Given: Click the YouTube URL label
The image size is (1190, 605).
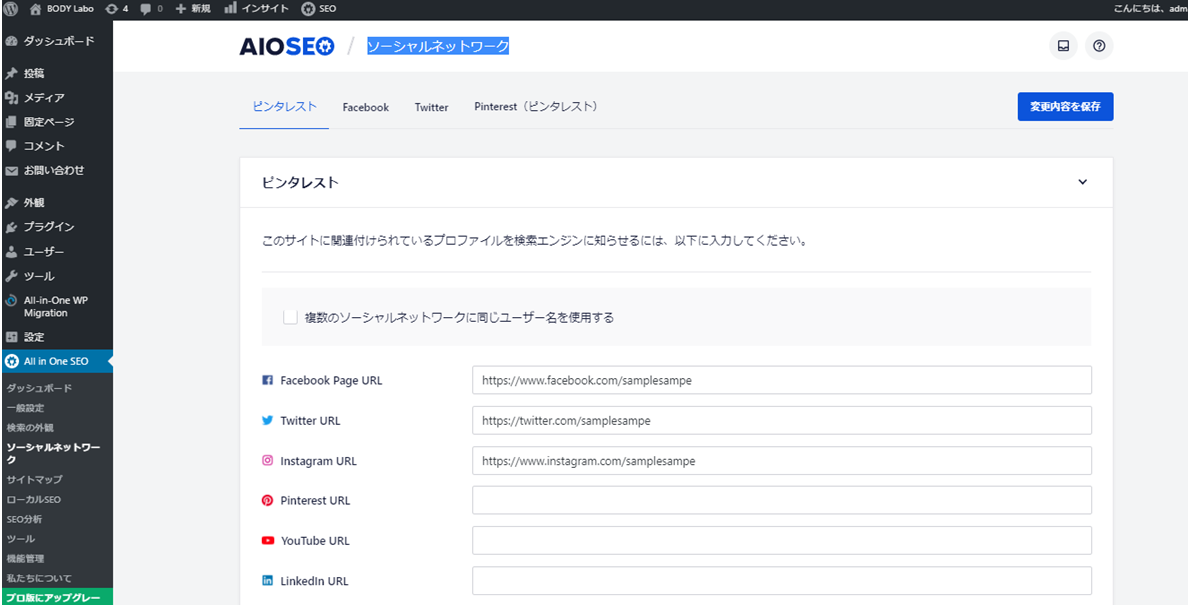Looking at the screenshot, I should click(315, 540).
